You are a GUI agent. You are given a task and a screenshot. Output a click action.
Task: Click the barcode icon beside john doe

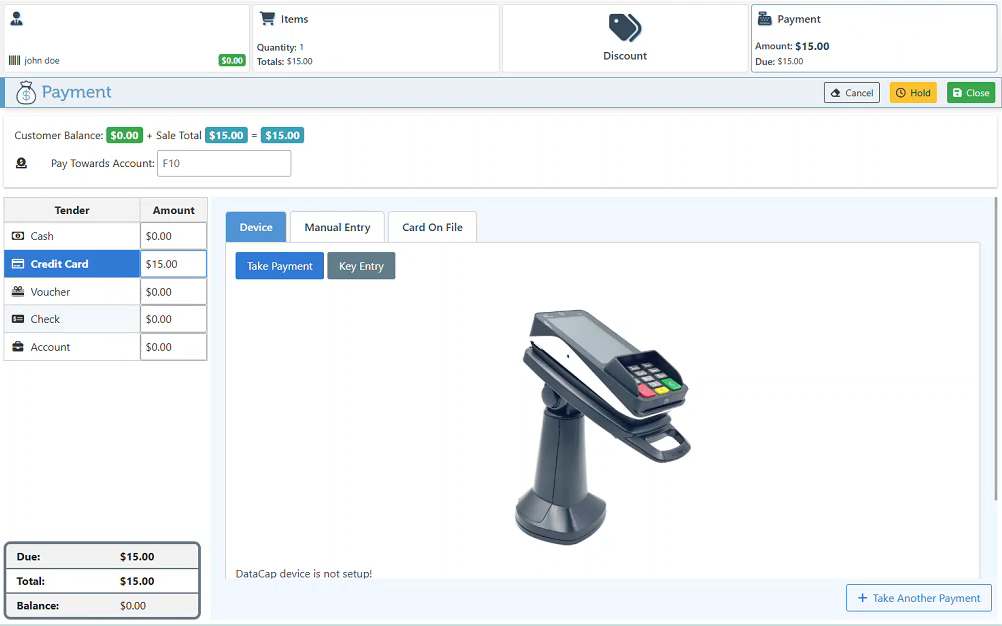pyautogui.click(x=14, y=61)
